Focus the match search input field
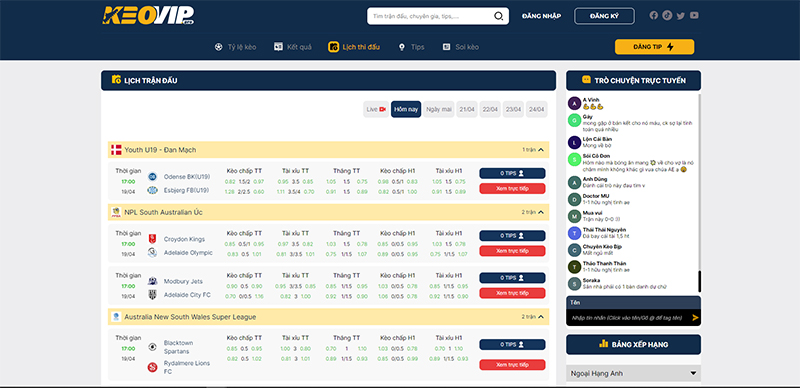Screen dimensions: 800x388 431,16
